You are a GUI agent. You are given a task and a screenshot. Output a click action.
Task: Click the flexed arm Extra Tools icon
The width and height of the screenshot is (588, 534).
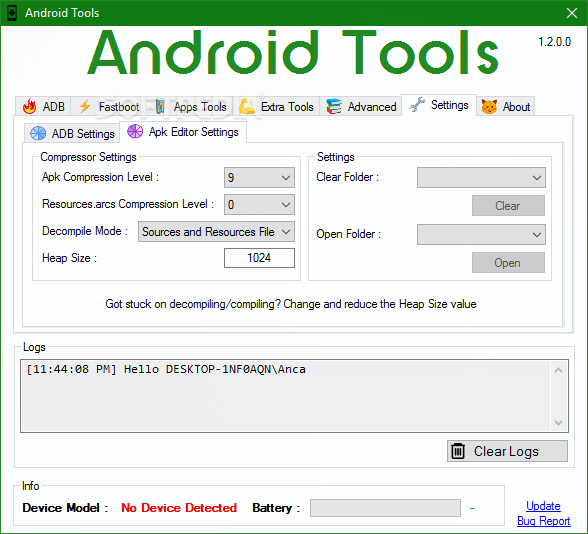click(x=247, y=106)
